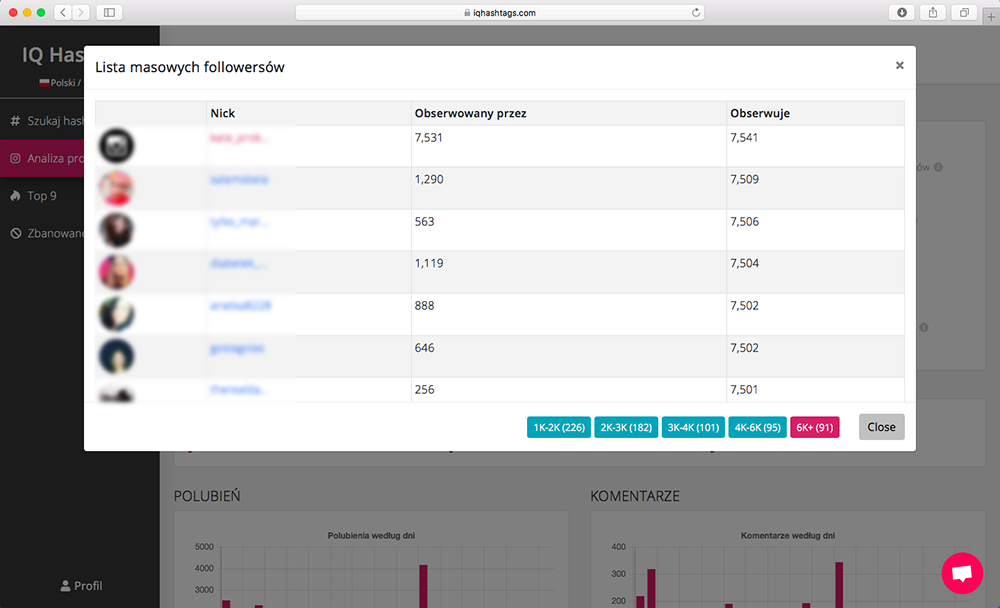Image resolution: width=1000 pixels, height=608 pixels.
Task: Click the iqhashtags.com address bar
Action: click(x=500, y=13)
